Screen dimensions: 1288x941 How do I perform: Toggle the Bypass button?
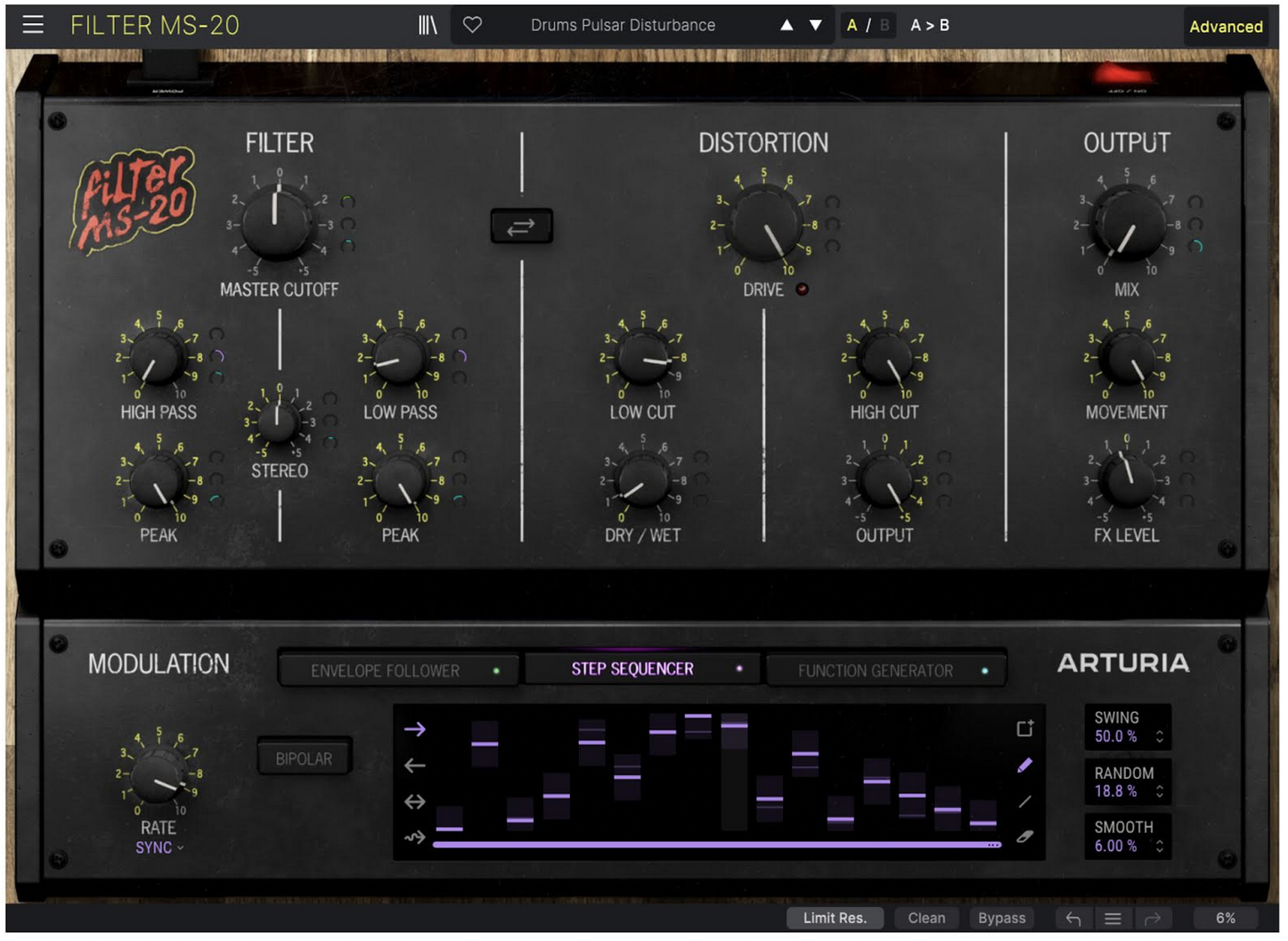point(1001,917)
